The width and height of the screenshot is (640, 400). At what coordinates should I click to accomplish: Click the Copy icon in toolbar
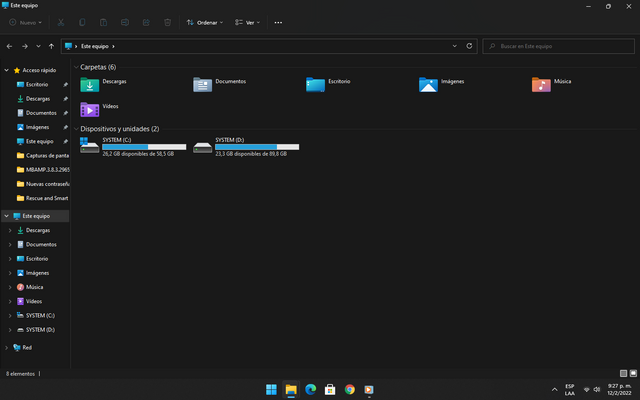(82, 22)
